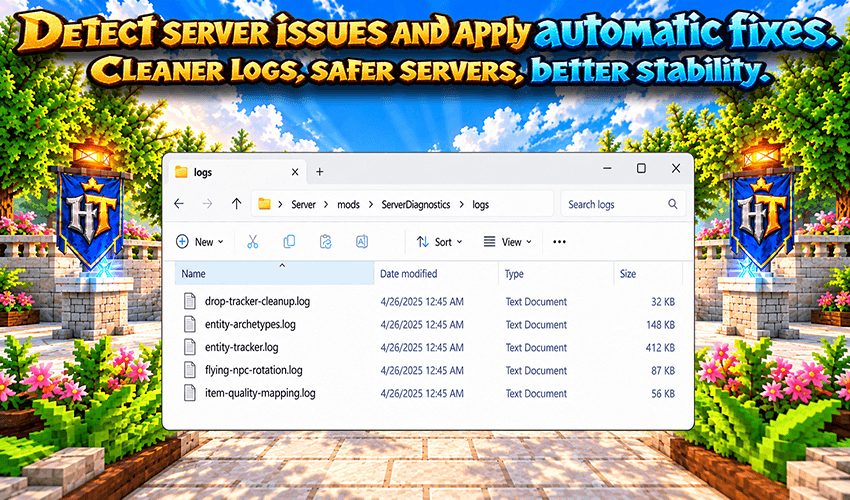This screenshot has height=500, width=850.
Task: Click the 56 KB size value
Action: pos(663,393)
